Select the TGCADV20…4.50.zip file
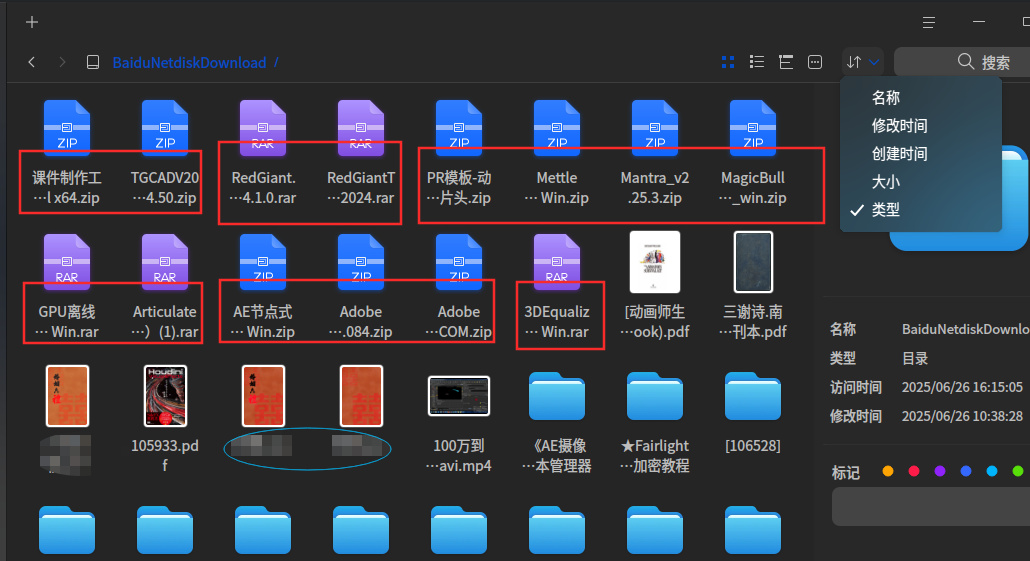1030x561 pixels. point(165,153)
